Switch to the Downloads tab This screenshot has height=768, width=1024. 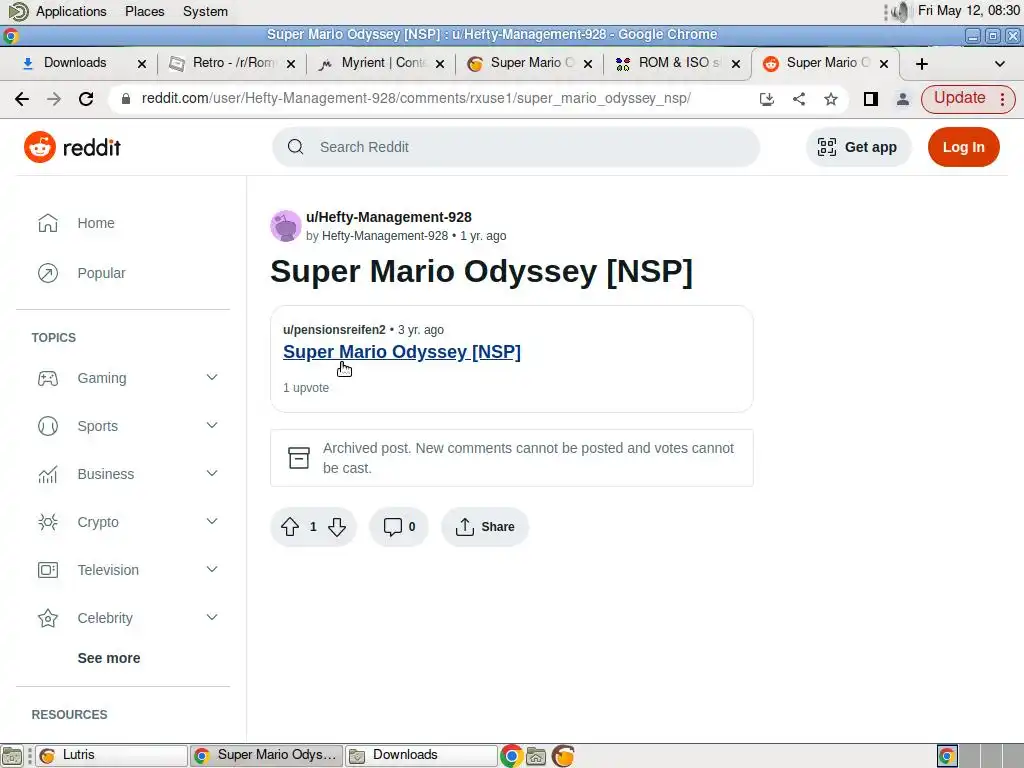(x=74, y=63)
